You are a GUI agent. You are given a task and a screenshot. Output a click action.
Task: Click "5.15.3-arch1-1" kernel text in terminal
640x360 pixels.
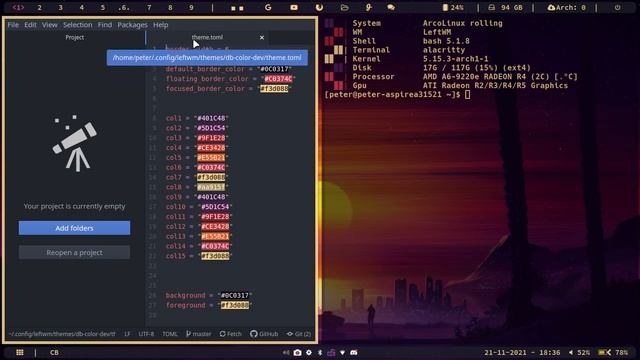455,59
